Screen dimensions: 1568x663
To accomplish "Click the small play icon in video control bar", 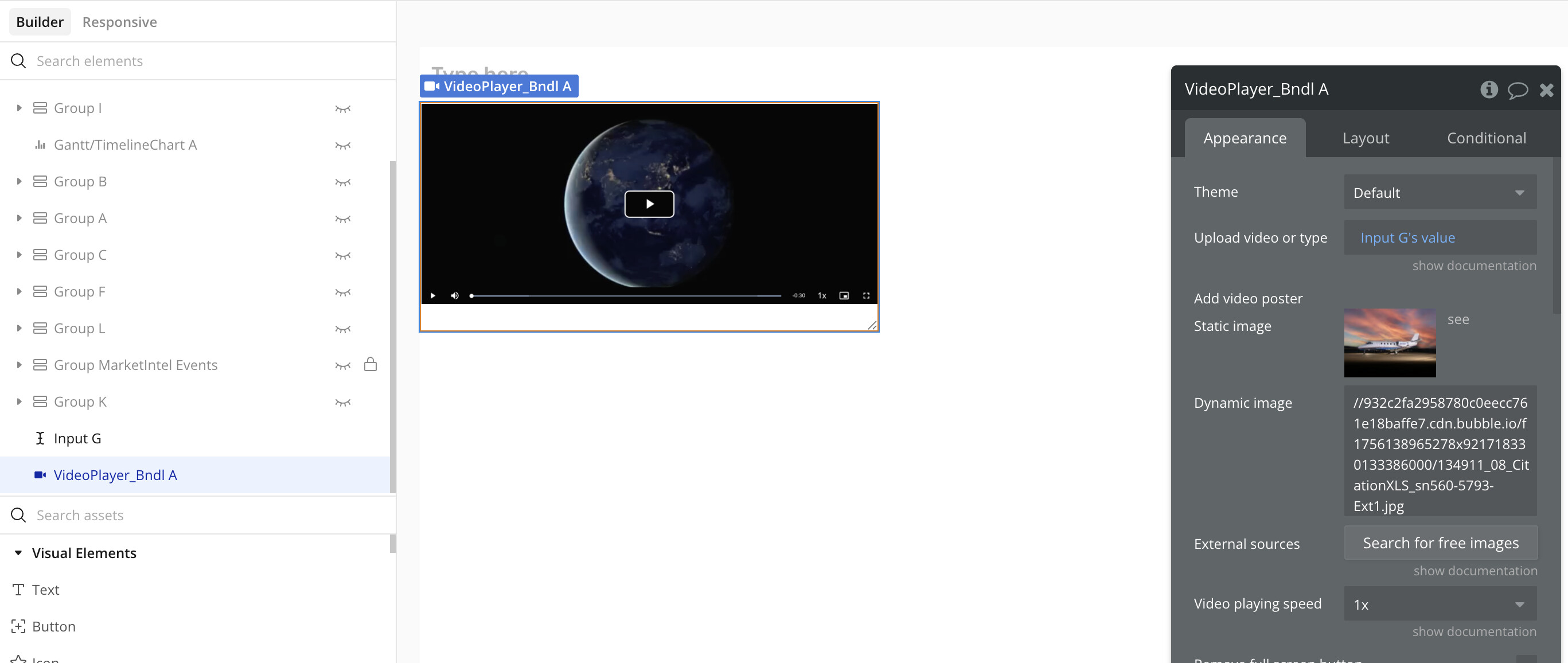I will click(433, 295).
